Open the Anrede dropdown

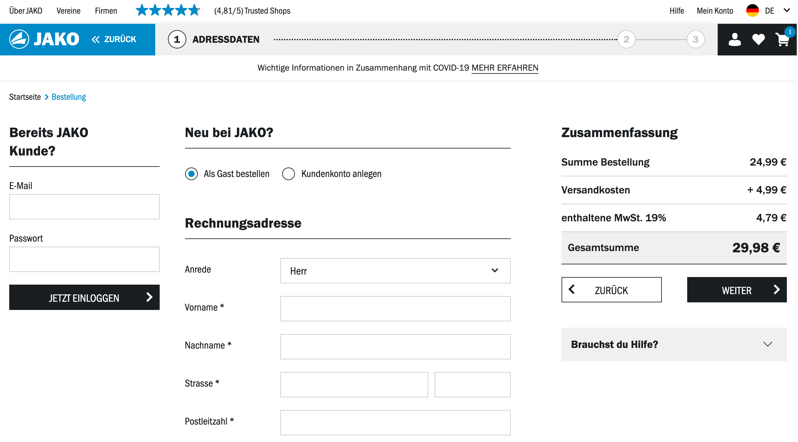click(x=395, y=271)
